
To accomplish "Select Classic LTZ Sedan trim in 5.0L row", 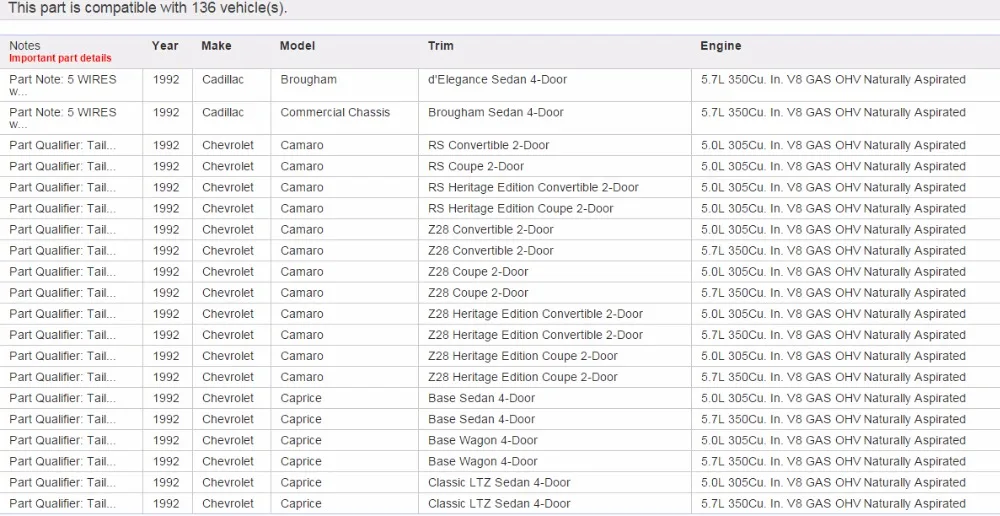I will click(499, 482).
